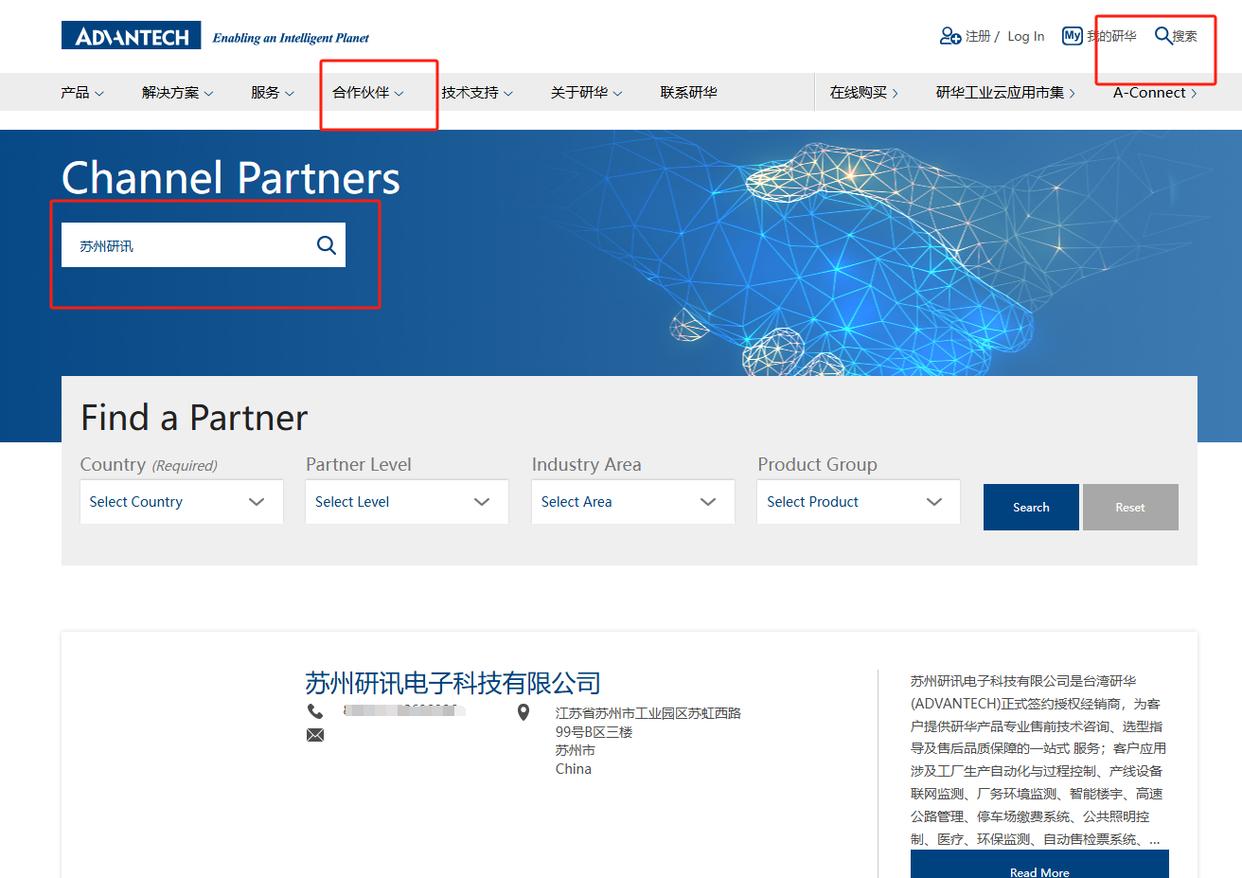
Task: Expand the 产品 menu
Action: (82, 92)
